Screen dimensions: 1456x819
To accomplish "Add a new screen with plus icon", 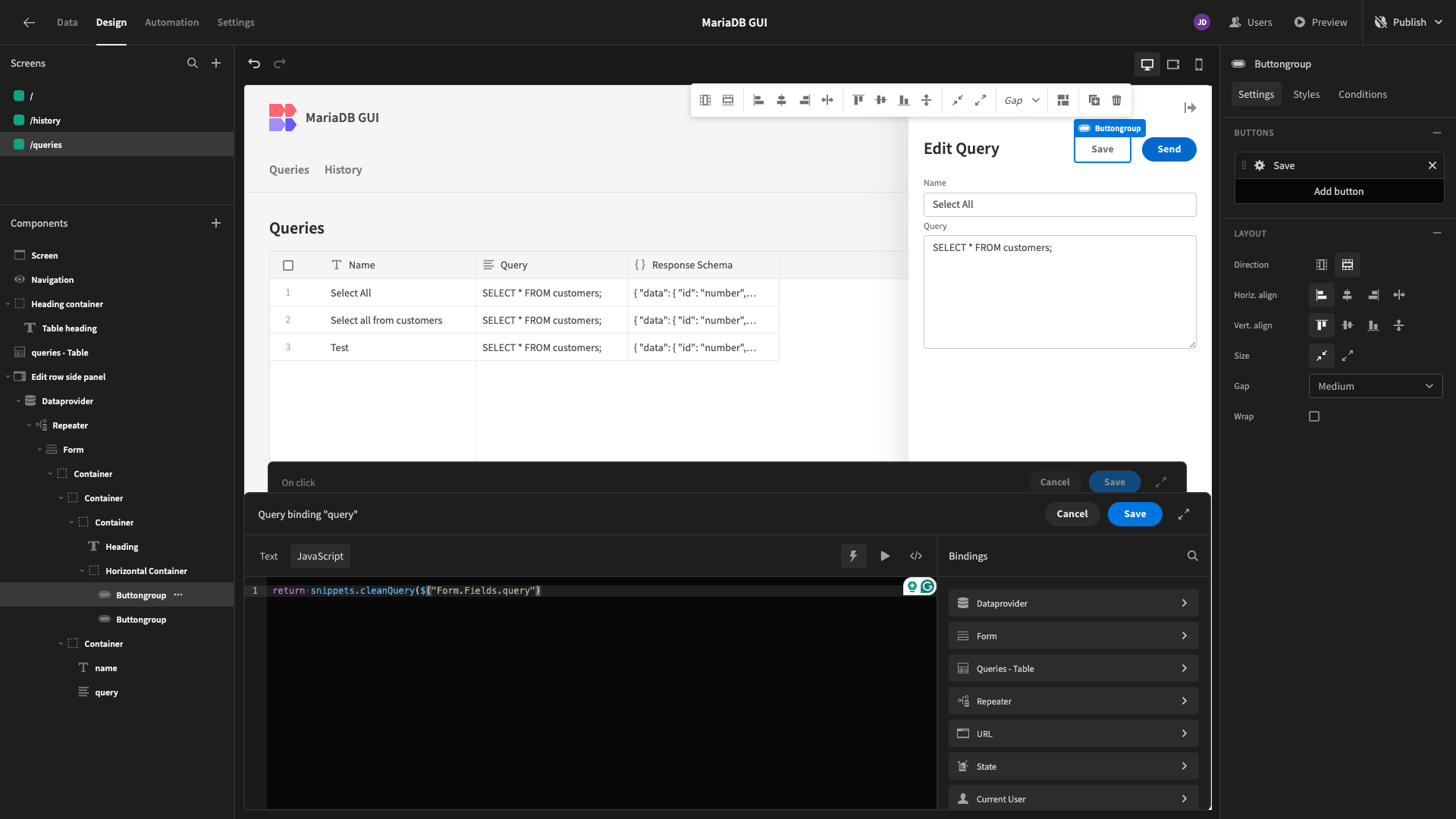I will click(x=216, y=63).
